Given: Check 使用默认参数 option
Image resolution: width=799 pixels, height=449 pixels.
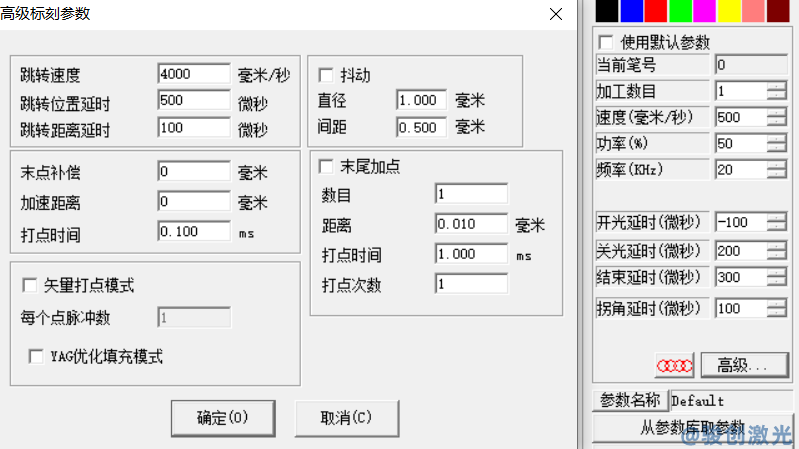Looking at the screenshot, I should click(x=606, y=42).
